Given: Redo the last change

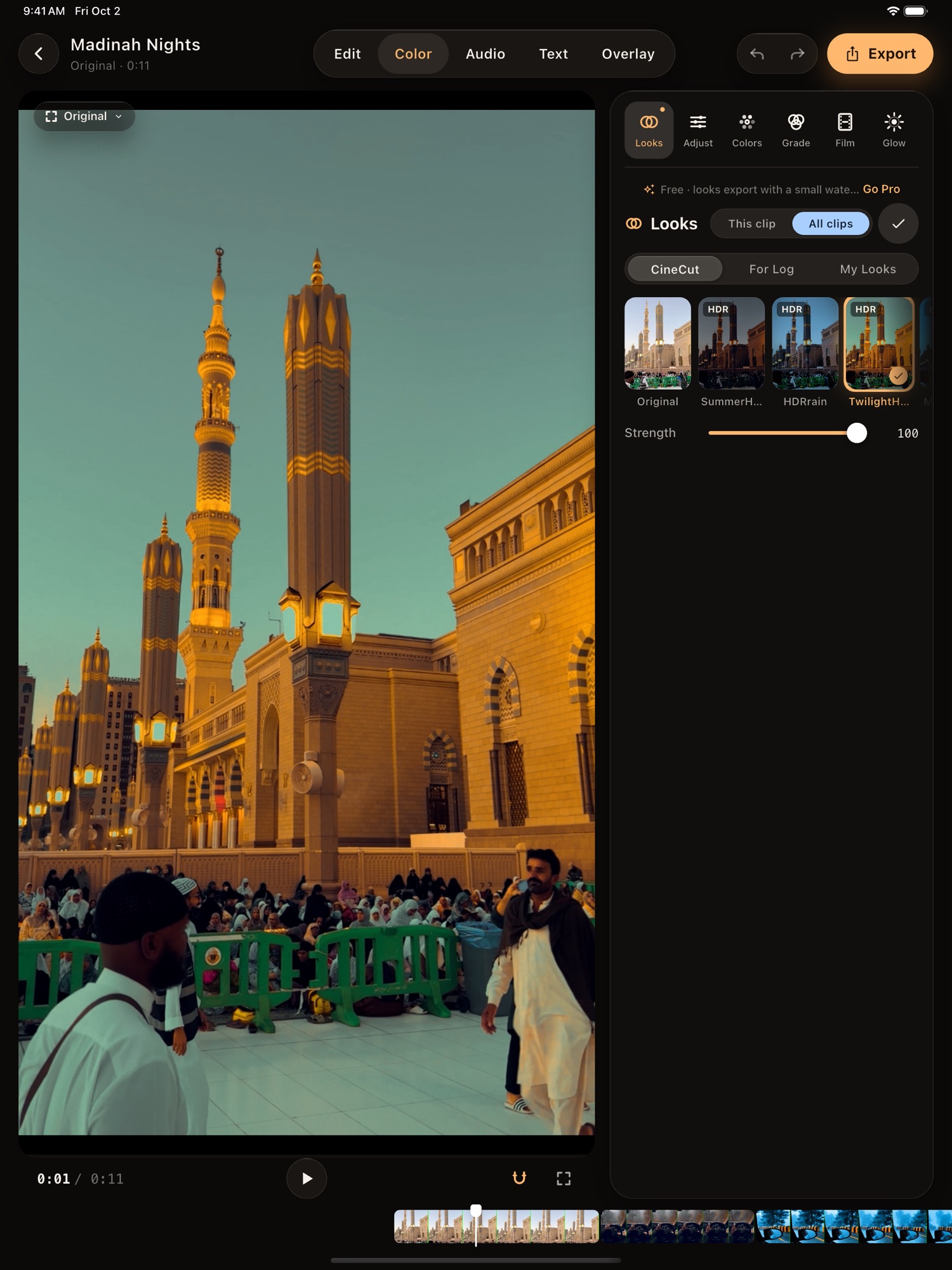Looking at the screenshot, I should point(797,54).
